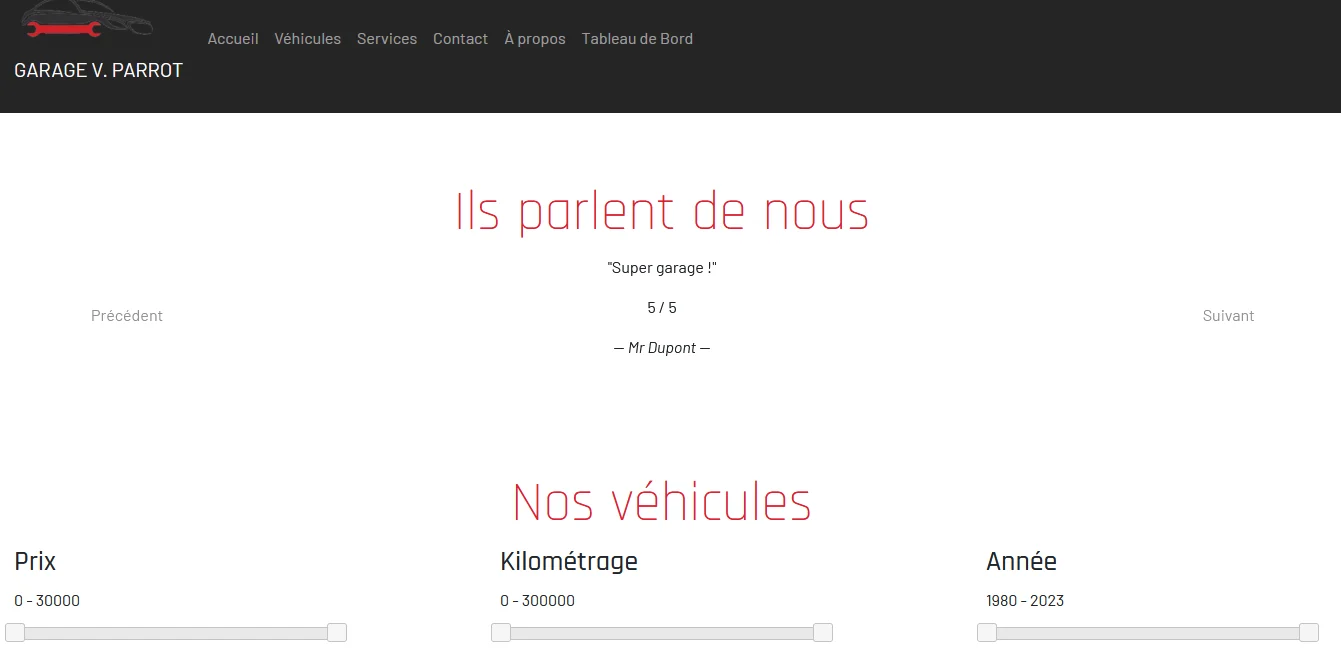
Task: Click the Kilométrage slider minimum handle
Action: tap(501, 632)
